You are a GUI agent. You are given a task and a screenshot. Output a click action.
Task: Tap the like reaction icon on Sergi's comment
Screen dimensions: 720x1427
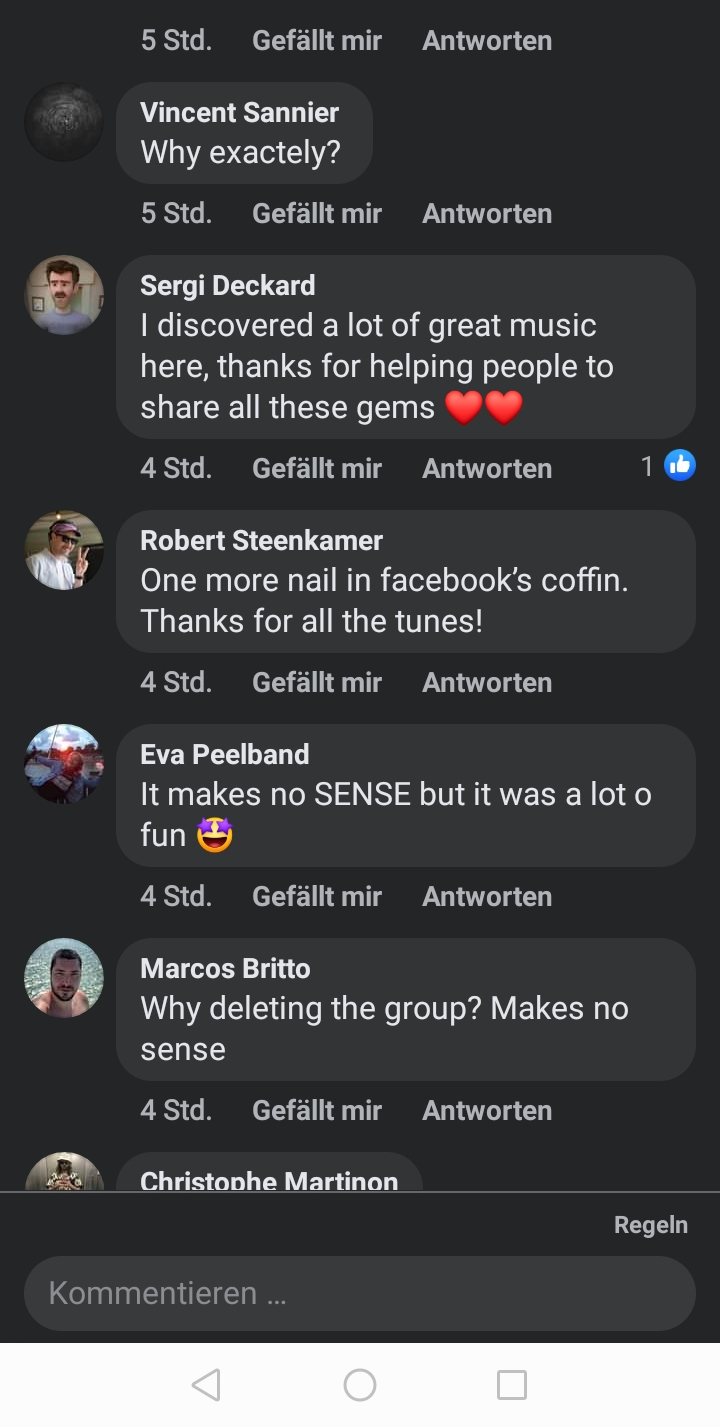(x=680, y=465)
